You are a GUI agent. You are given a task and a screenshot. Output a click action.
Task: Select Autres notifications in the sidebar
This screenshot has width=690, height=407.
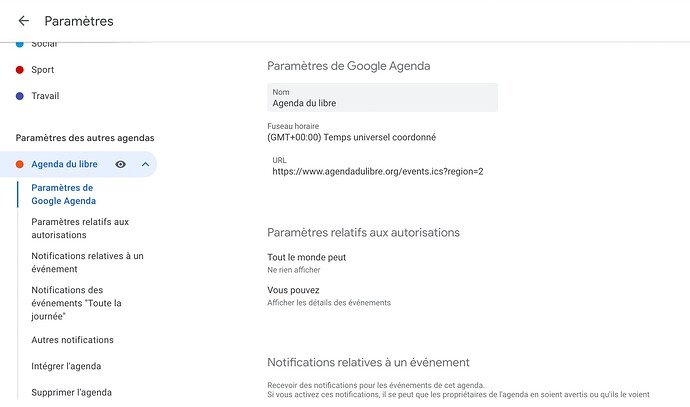pyautogui.click(x=72, y=340)
